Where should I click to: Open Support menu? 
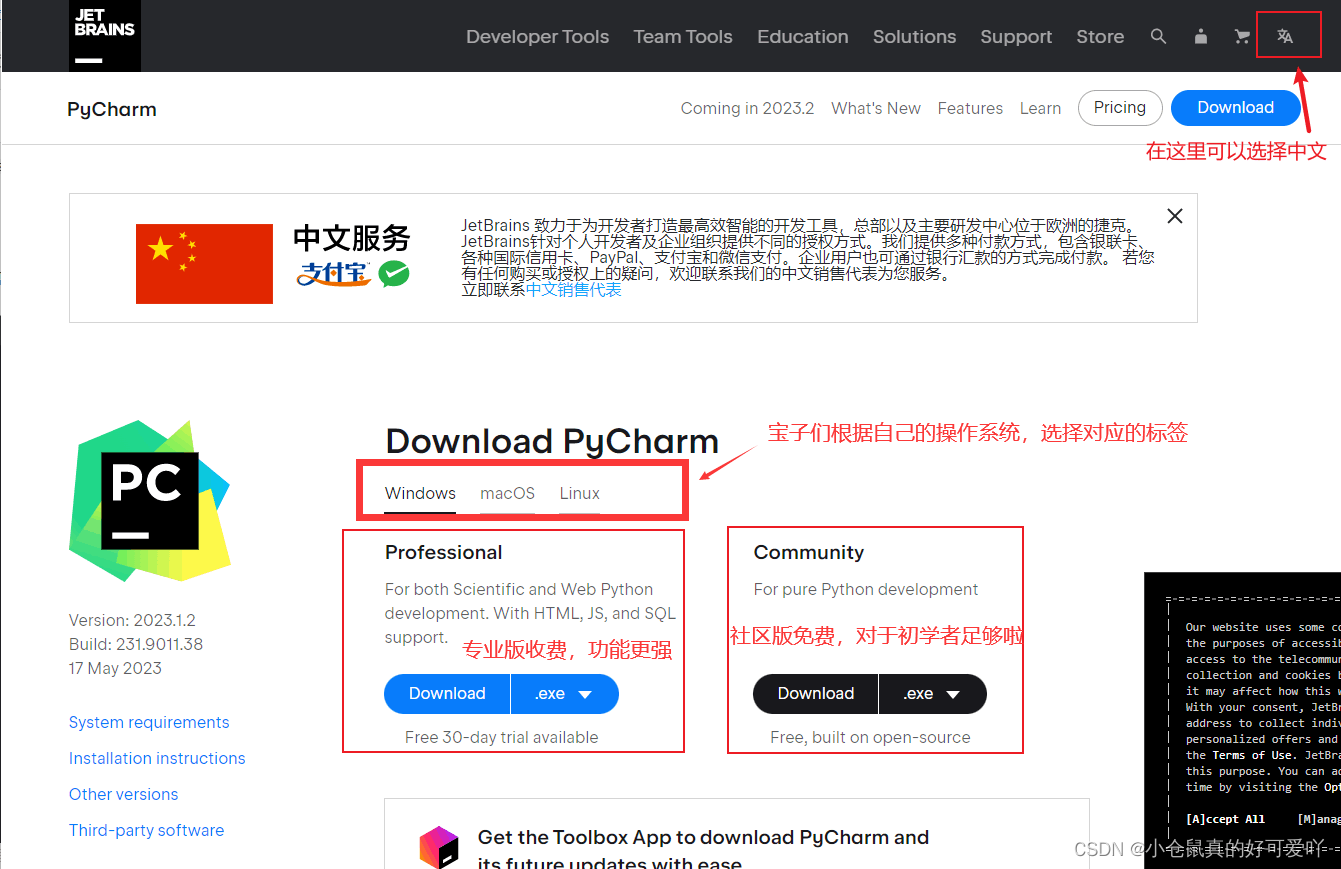pos(1016,37)
